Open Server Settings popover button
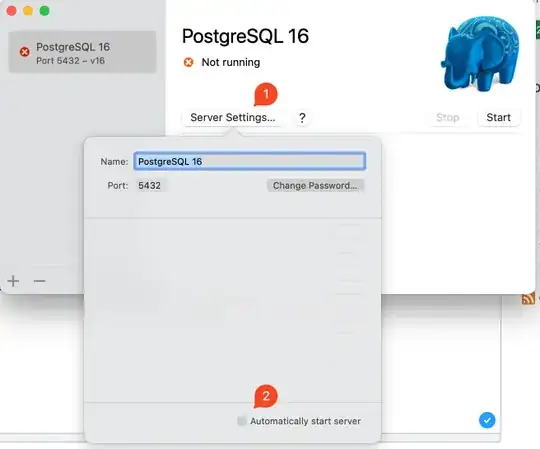The width and height of the screenshot is (540, 449). [x=232, y=118]
